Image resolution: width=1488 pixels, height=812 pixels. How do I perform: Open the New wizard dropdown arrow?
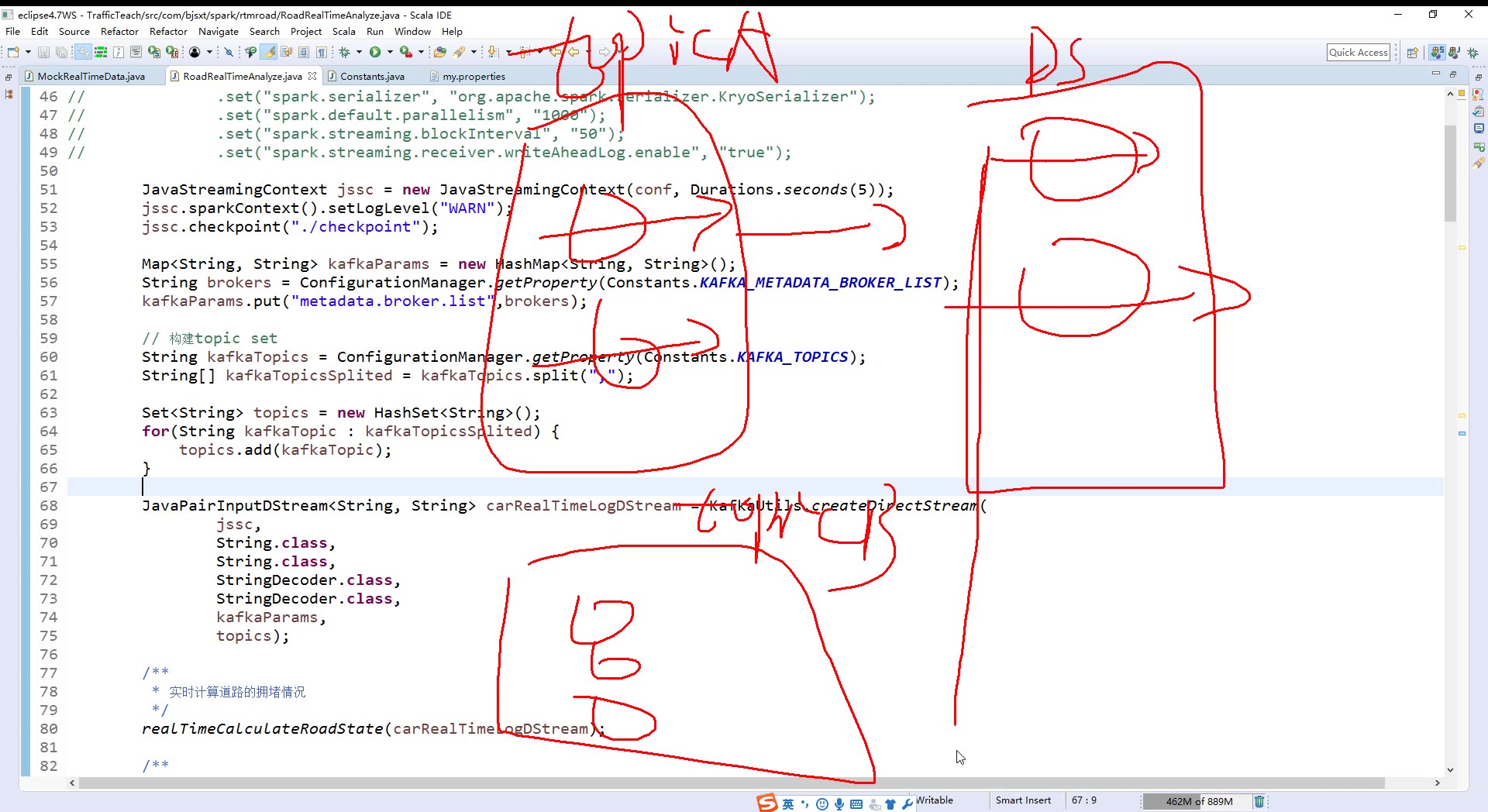[28, 52]
